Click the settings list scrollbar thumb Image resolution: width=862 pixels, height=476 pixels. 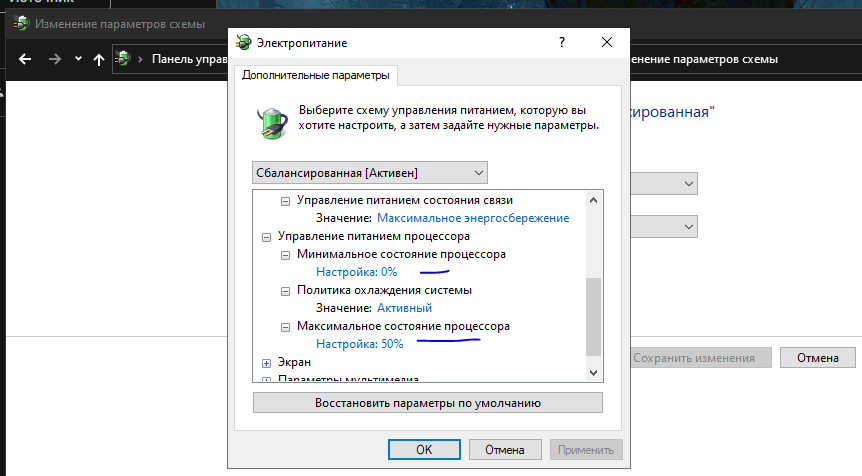point(593,317)
